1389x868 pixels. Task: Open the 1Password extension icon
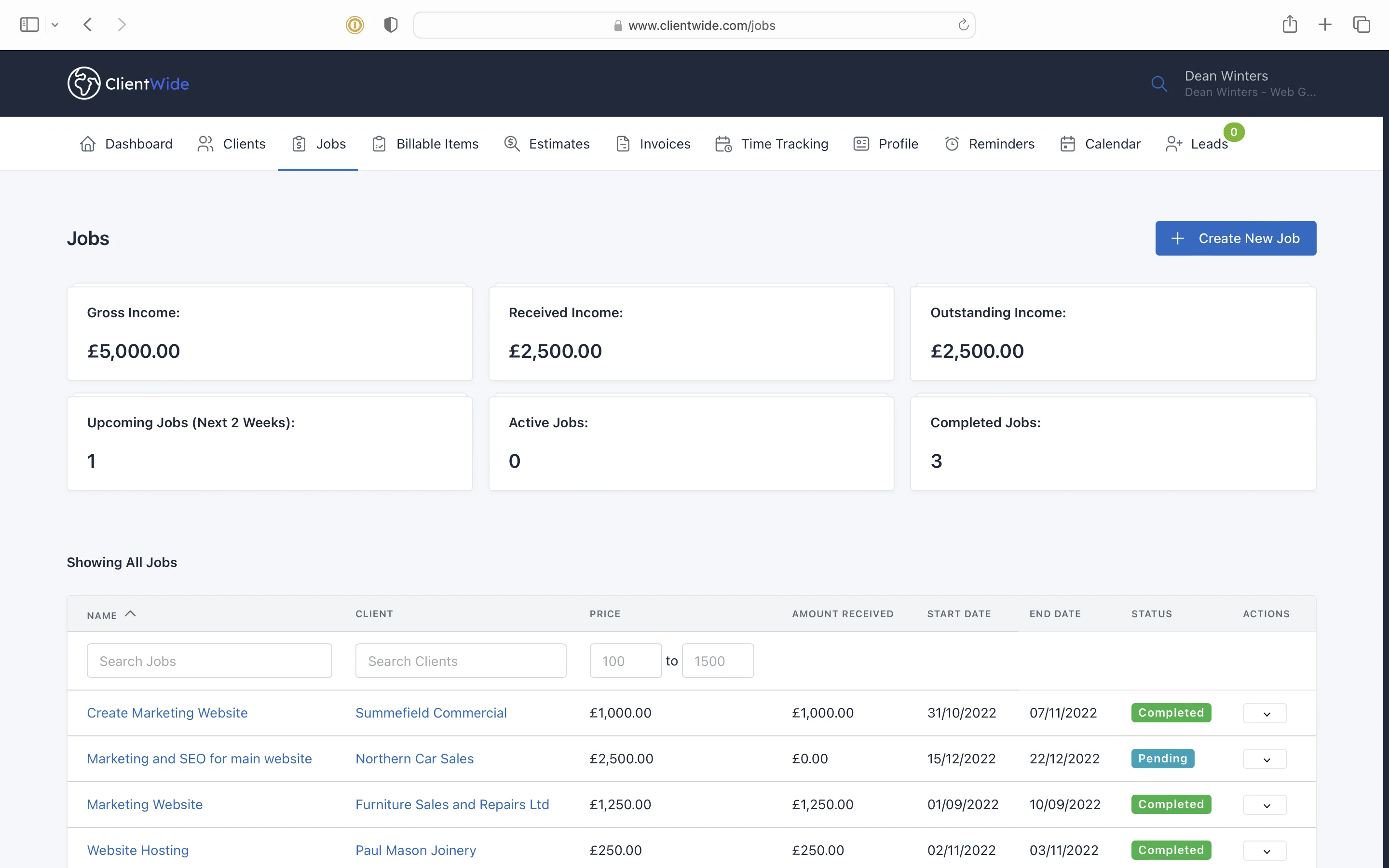(354, 25)
